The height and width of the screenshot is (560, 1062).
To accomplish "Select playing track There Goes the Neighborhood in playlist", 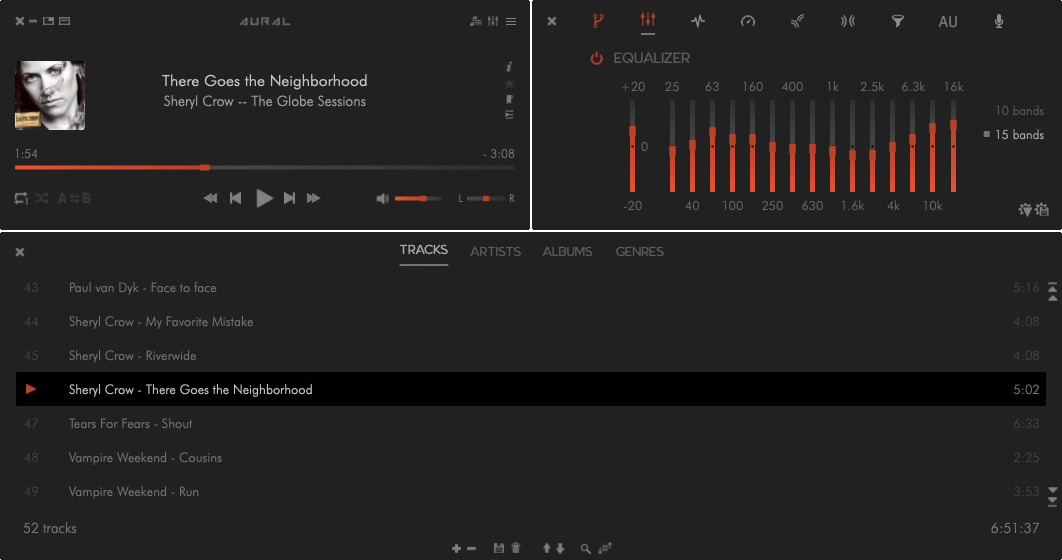I will click(530, 389).
